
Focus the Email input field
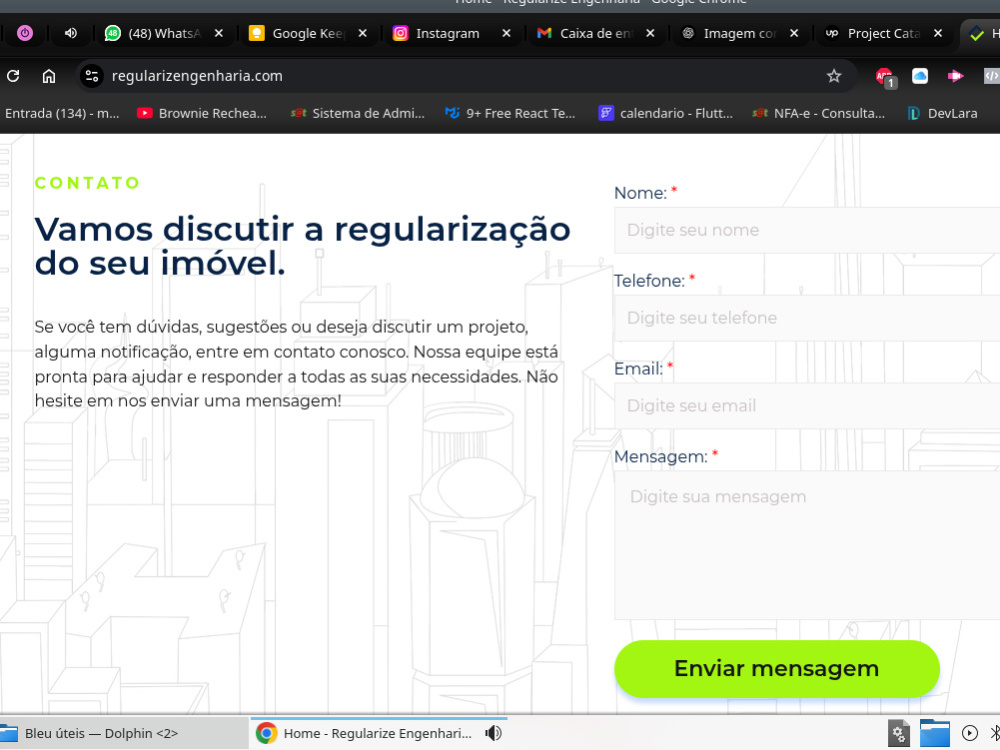tap(807, 406)
